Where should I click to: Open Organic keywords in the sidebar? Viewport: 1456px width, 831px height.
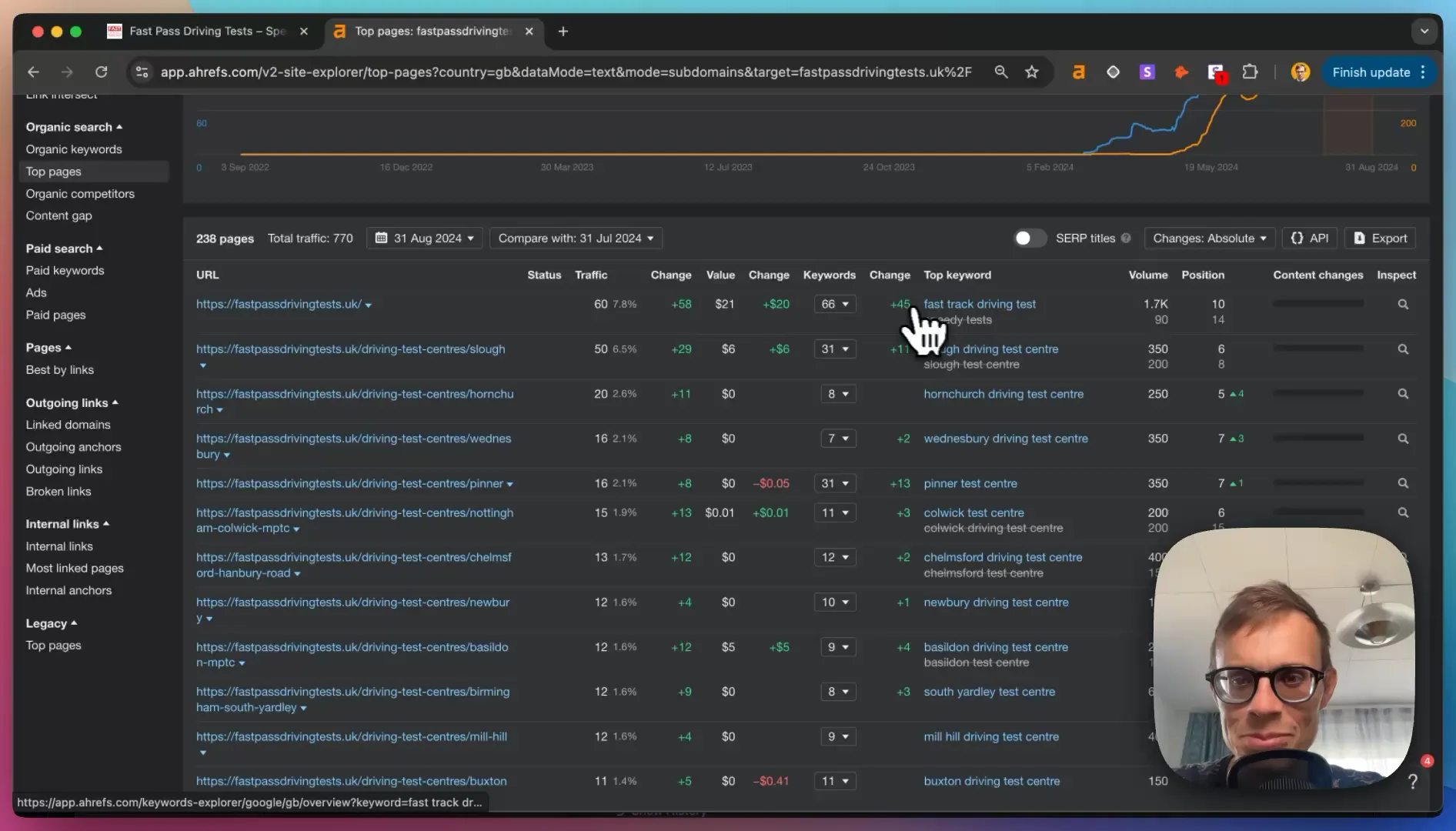tap(74, 149)
